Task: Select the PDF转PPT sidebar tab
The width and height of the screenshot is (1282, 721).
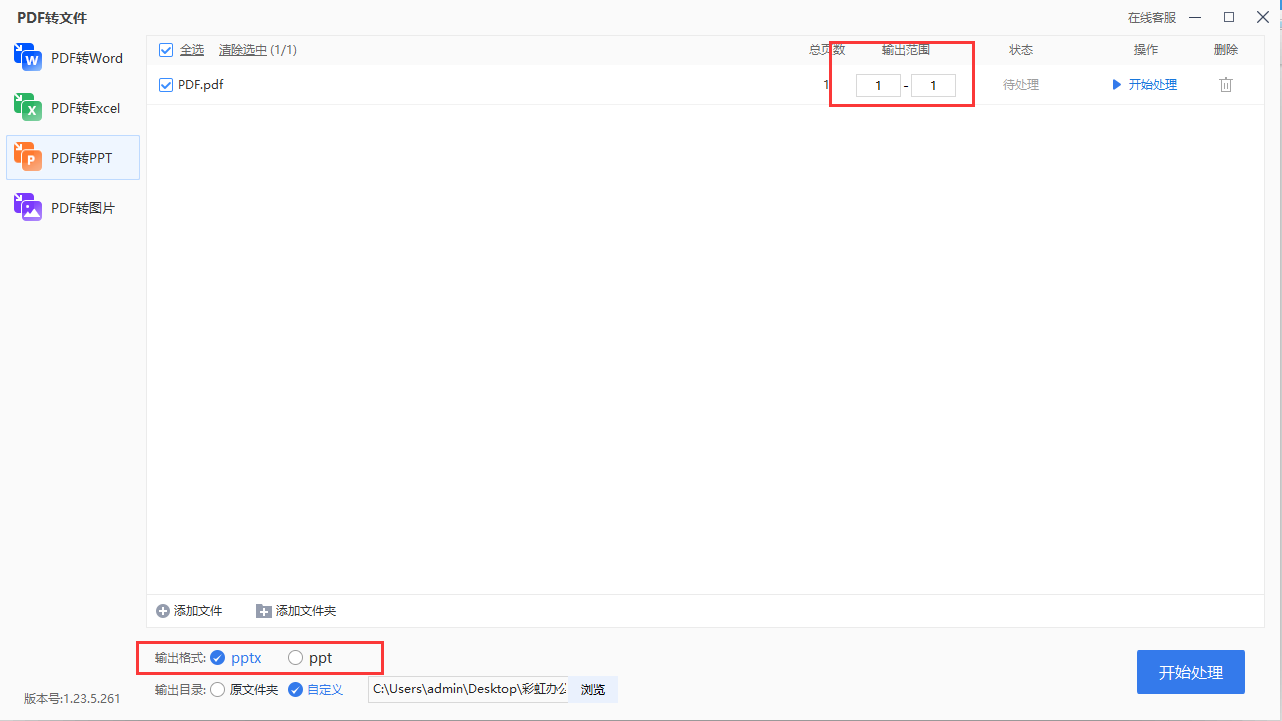Action: tap(72, 158)
